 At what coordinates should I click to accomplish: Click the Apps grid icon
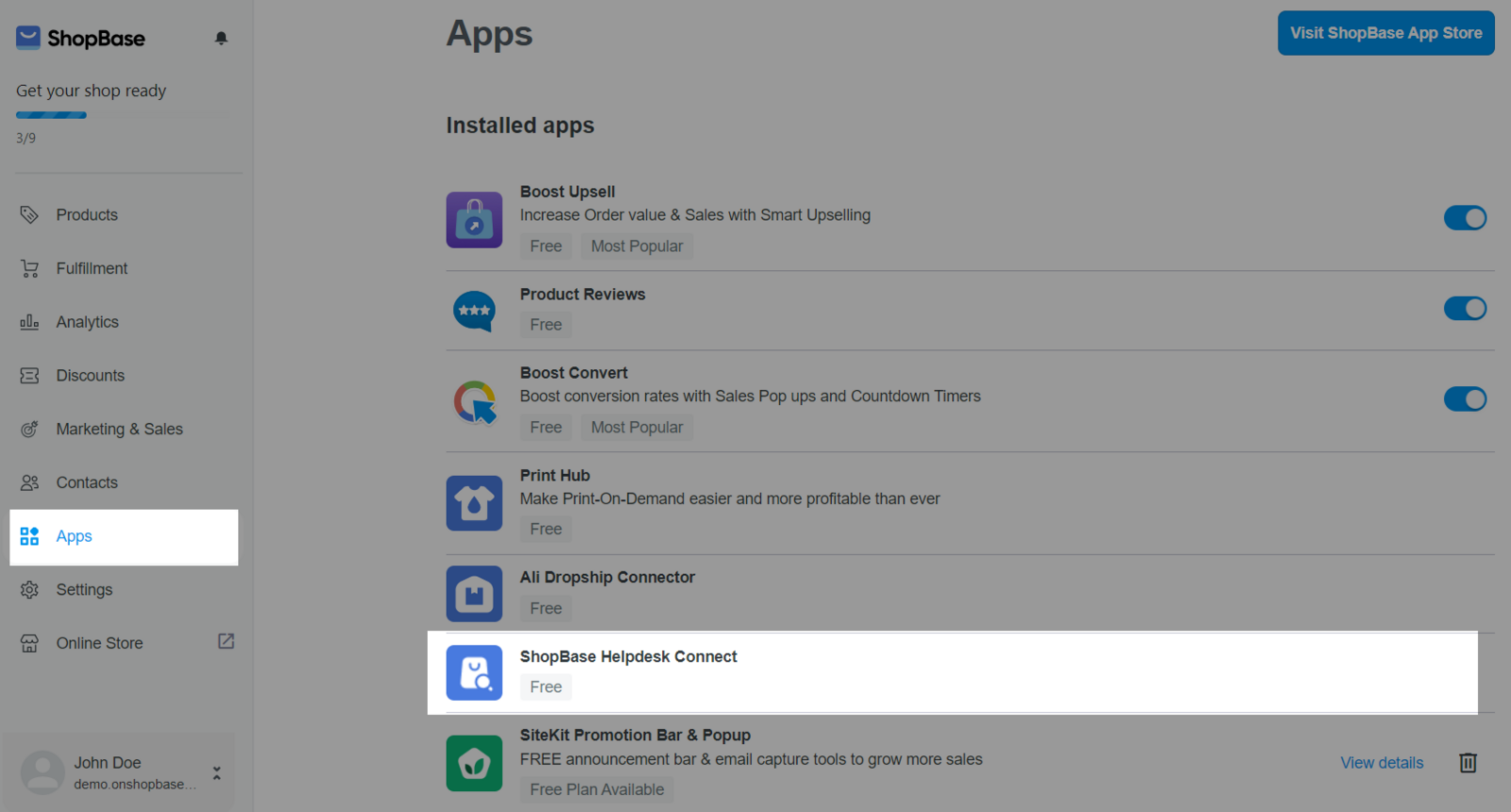[x=29, y=536]
